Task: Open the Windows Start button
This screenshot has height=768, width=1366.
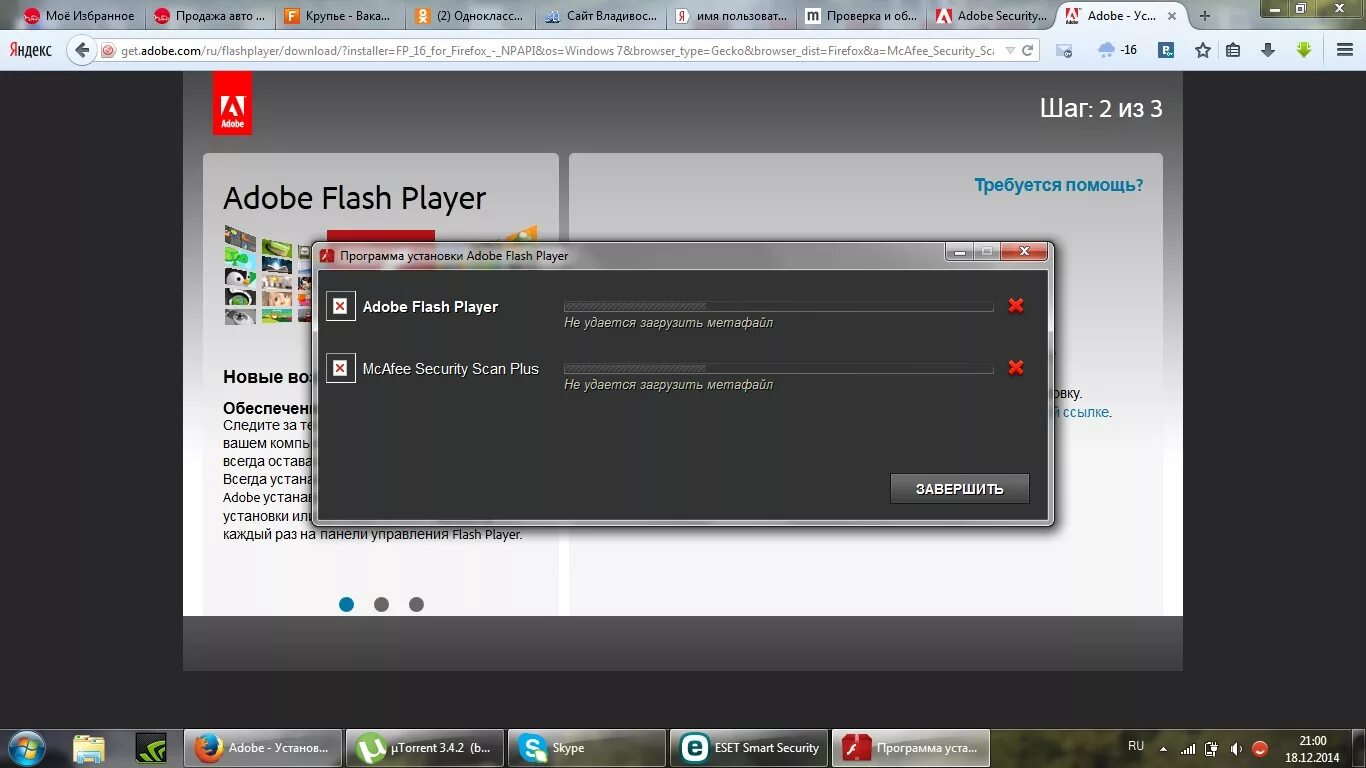Action: pyautogui.click(x=26, y=748)
